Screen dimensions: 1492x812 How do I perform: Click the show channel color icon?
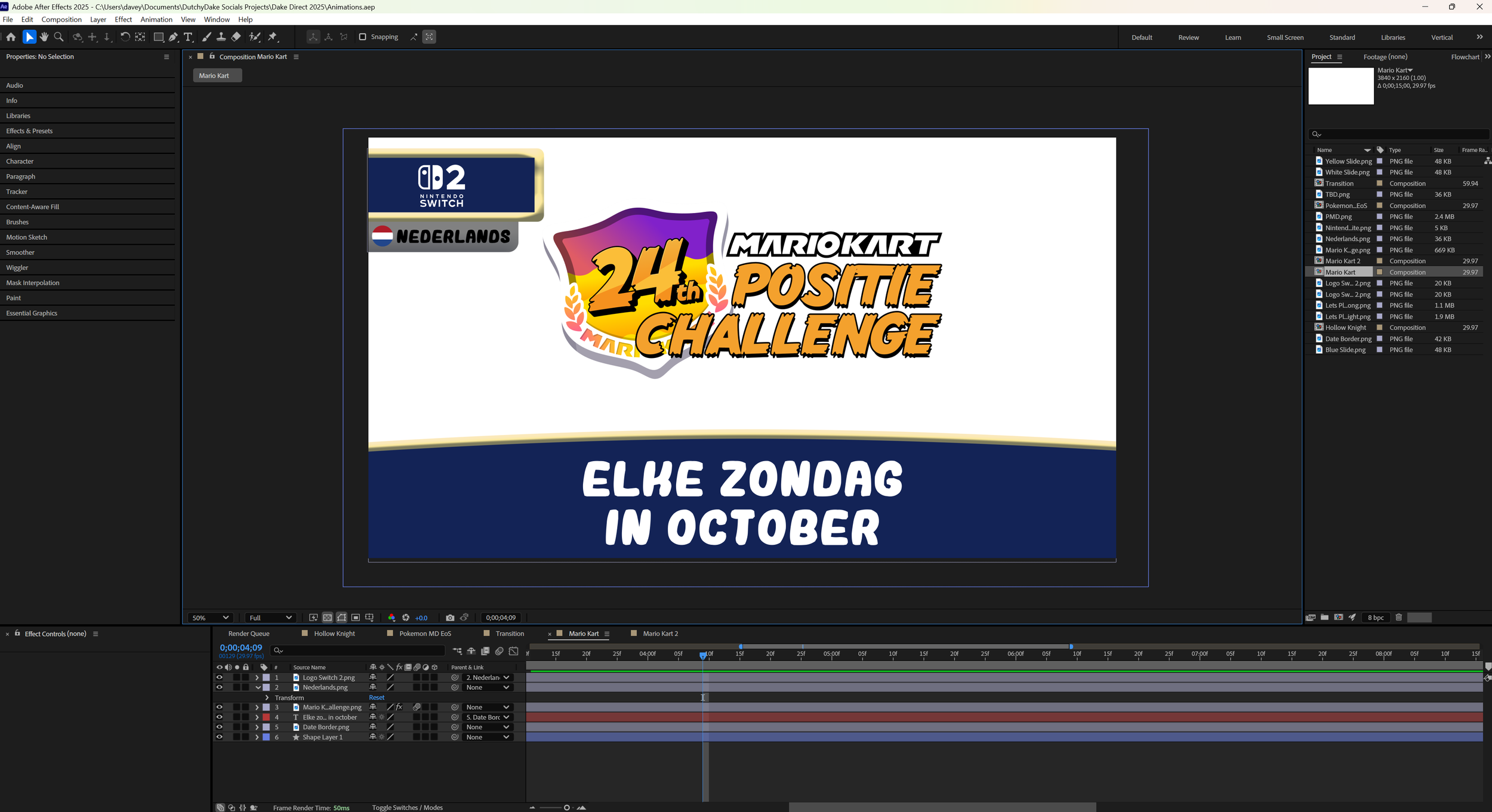tap(392, 618)
